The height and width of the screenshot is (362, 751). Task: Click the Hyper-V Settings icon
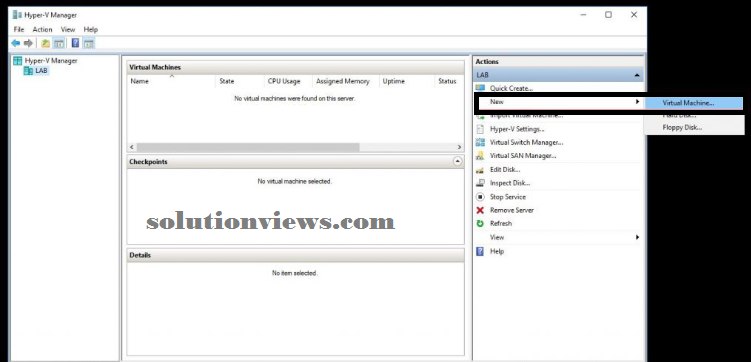[480, 129]
